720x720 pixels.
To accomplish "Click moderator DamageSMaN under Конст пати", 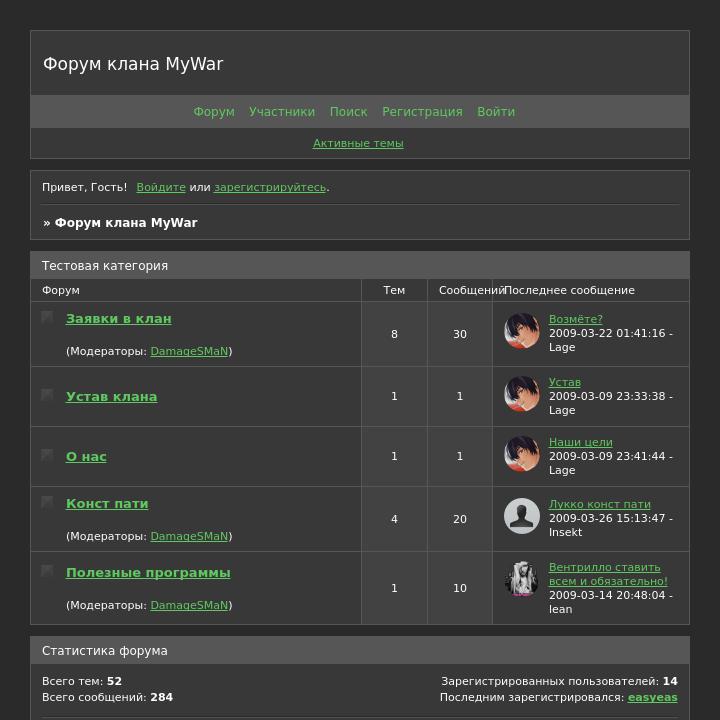I will [189, 536].
